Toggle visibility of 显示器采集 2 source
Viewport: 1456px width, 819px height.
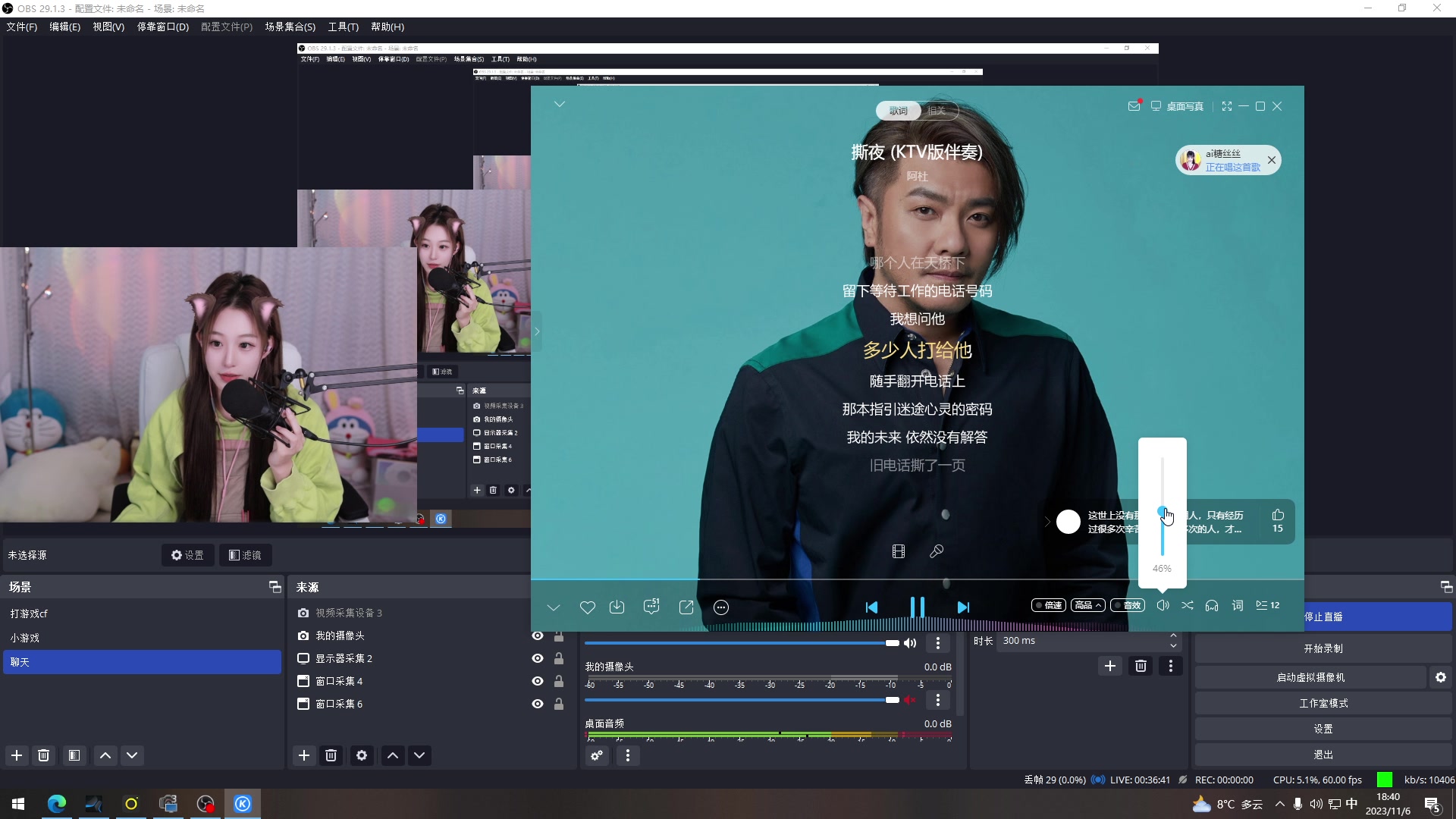click(538, 658)
